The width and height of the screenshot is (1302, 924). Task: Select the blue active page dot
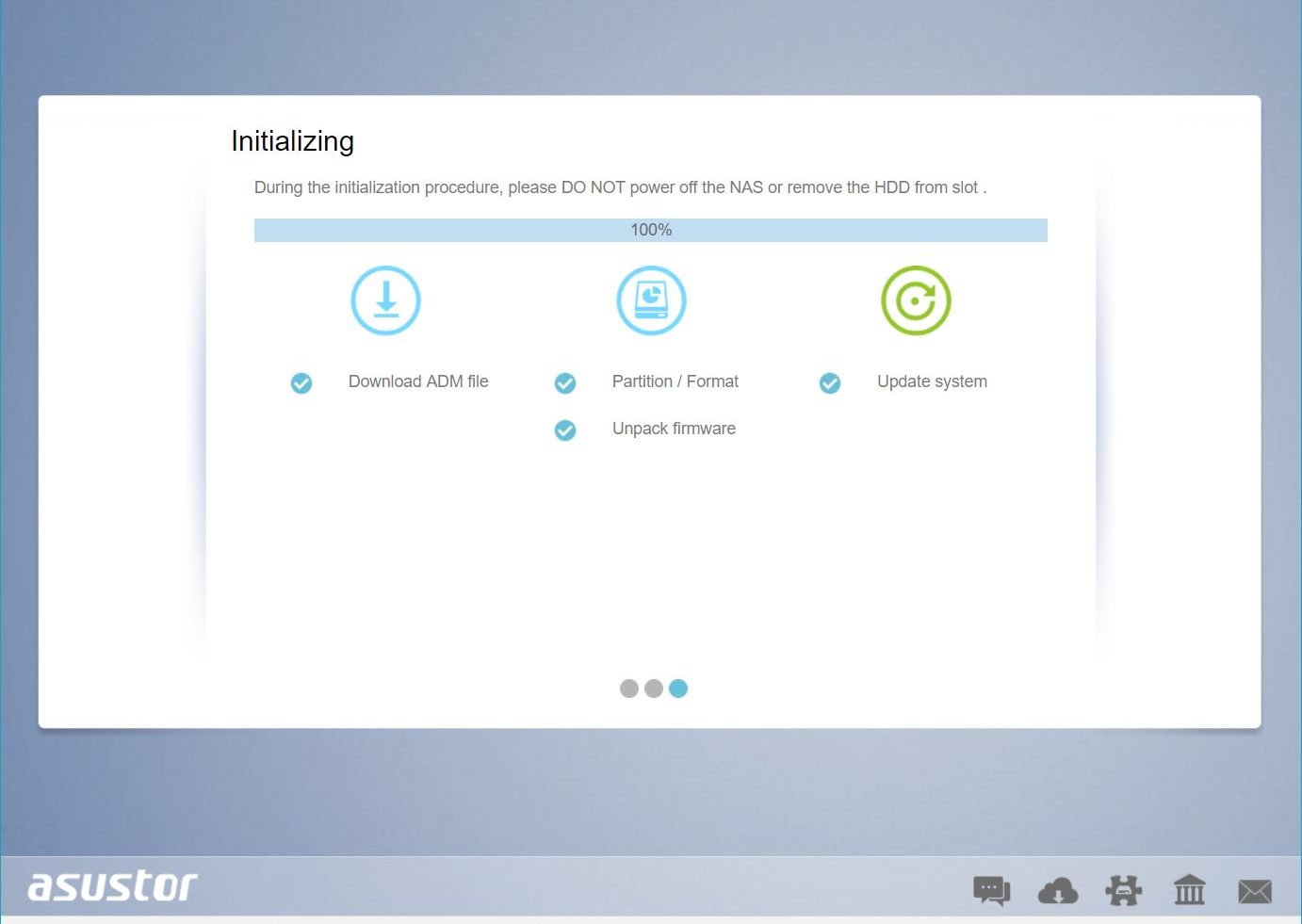[678, 689]
